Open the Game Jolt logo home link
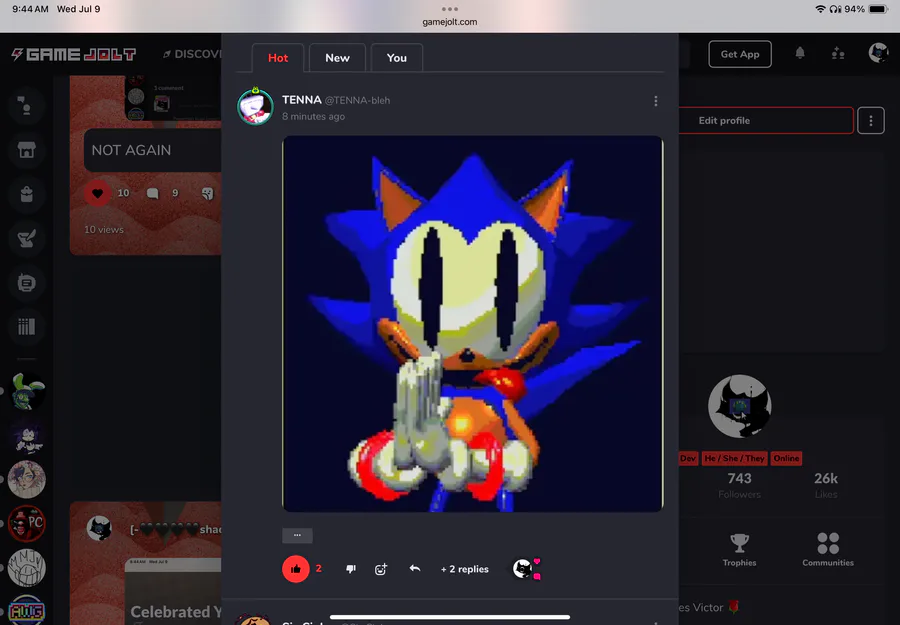This screenshot has width=900, height=625. point(74,55)
